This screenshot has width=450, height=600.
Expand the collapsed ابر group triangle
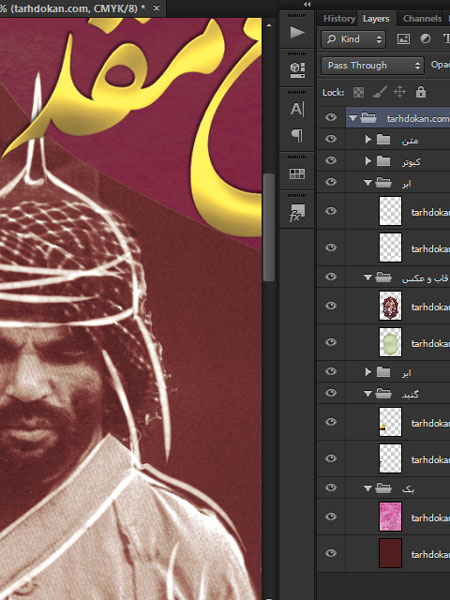click(368, 372)
